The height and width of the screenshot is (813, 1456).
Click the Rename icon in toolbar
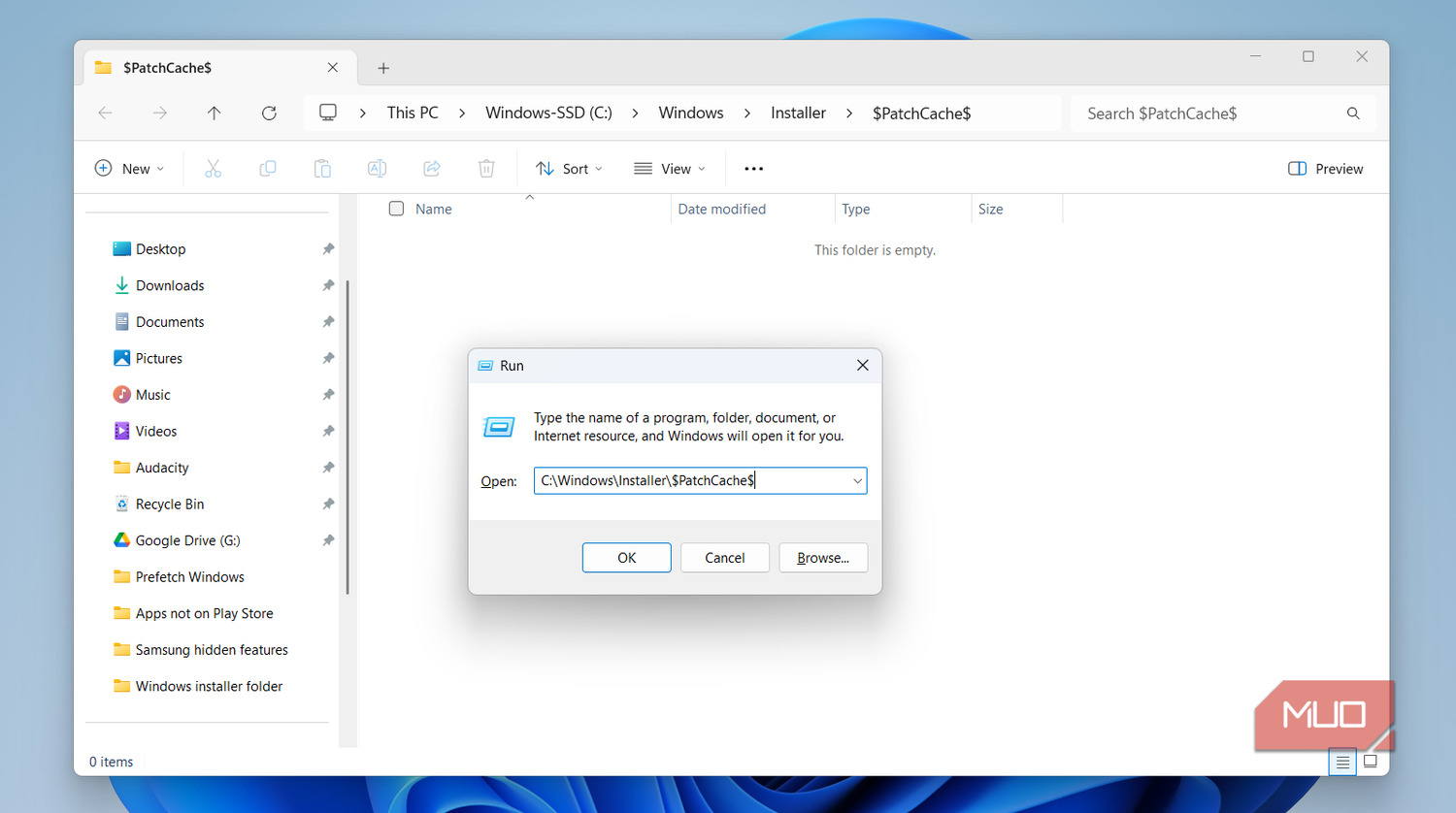point(377,169)
